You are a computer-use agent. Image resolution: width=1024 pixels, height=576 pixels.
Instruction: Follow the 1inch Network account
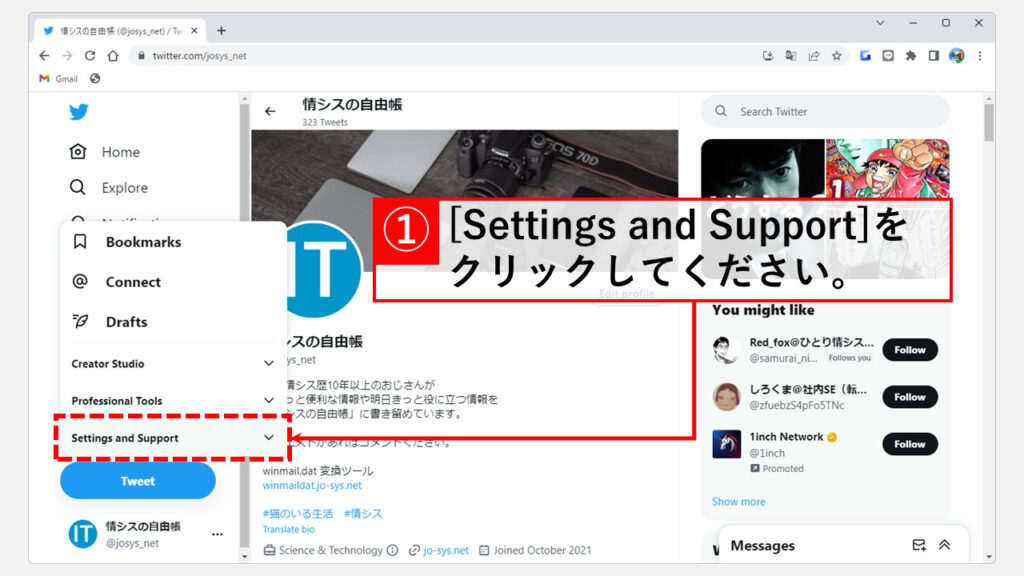point(909,444)
